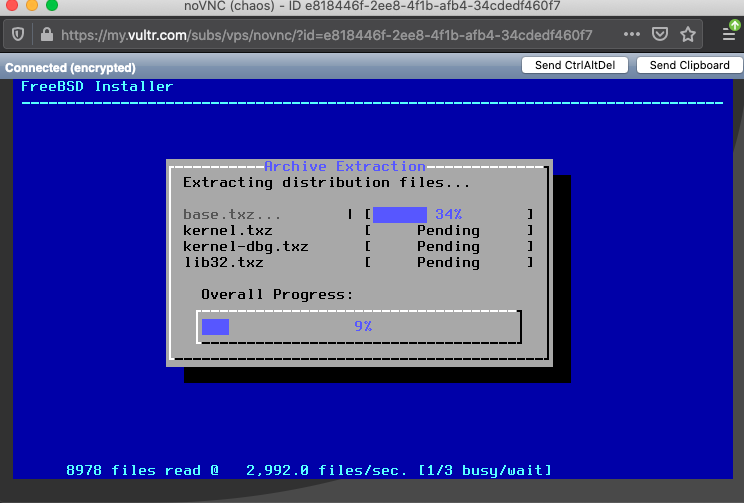Click the tracking protection shield icon
The height and width of the screenshot is (503, 744).
pos(18,34)
